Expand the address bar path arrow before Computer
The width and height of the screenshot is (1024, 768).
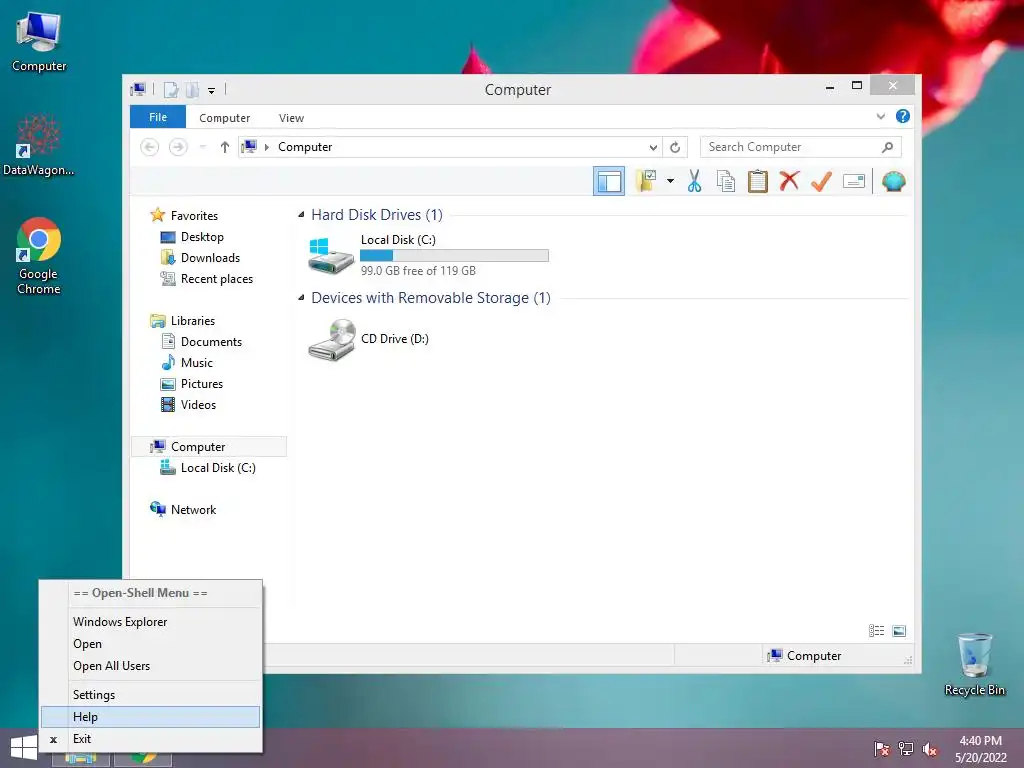266,147
